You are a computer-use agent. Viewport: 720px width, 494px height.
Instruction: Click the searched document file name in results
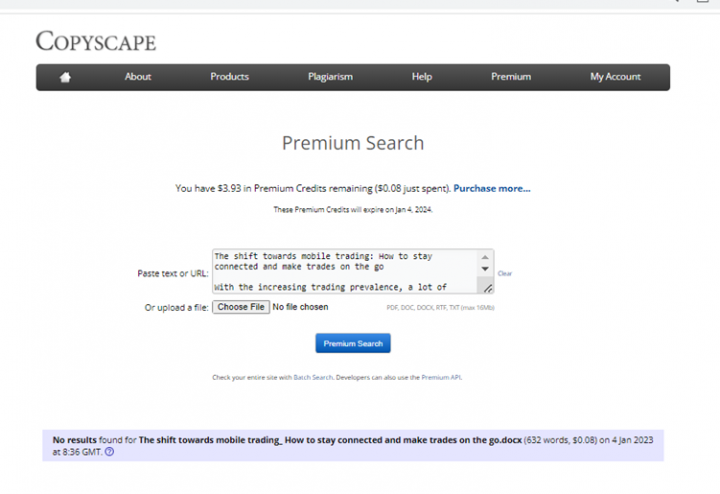pos(330,440)
